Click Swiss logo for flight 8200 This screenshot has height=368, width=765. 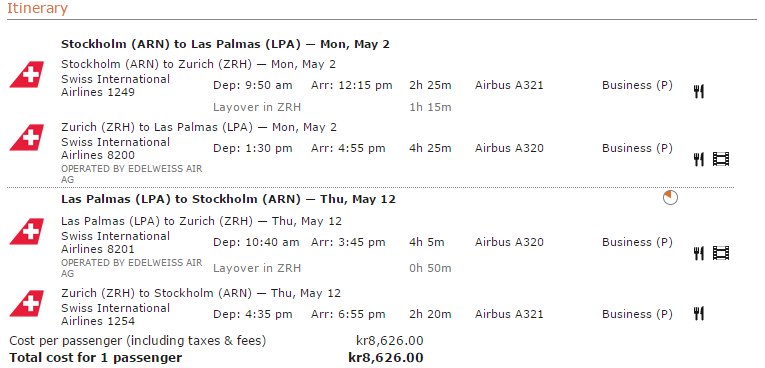coord(27,138)
